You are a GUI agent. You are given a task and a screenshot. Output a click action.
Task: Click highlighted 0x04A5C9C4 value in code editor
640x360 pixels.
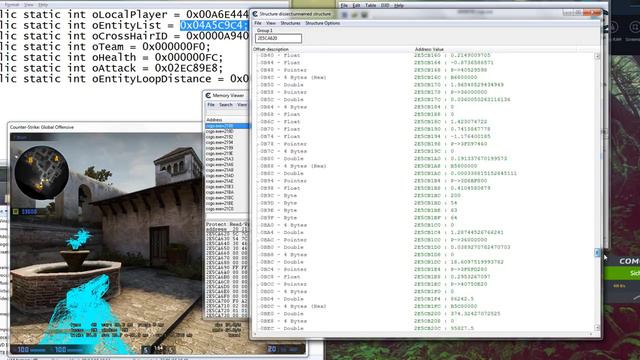coord(213,25)
